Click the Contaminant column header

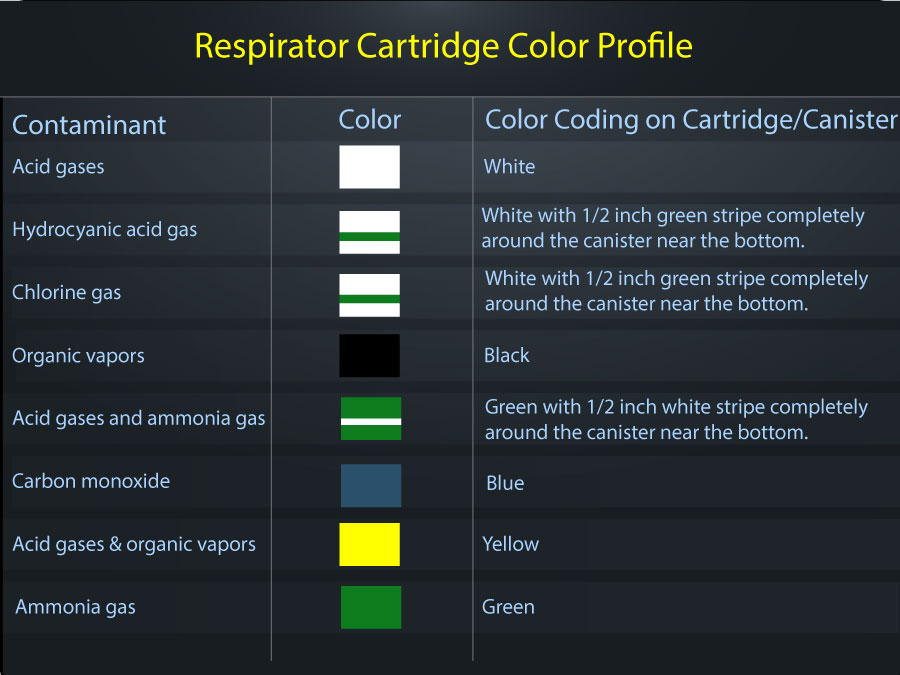pyautogui.click(x=89, y=125)
